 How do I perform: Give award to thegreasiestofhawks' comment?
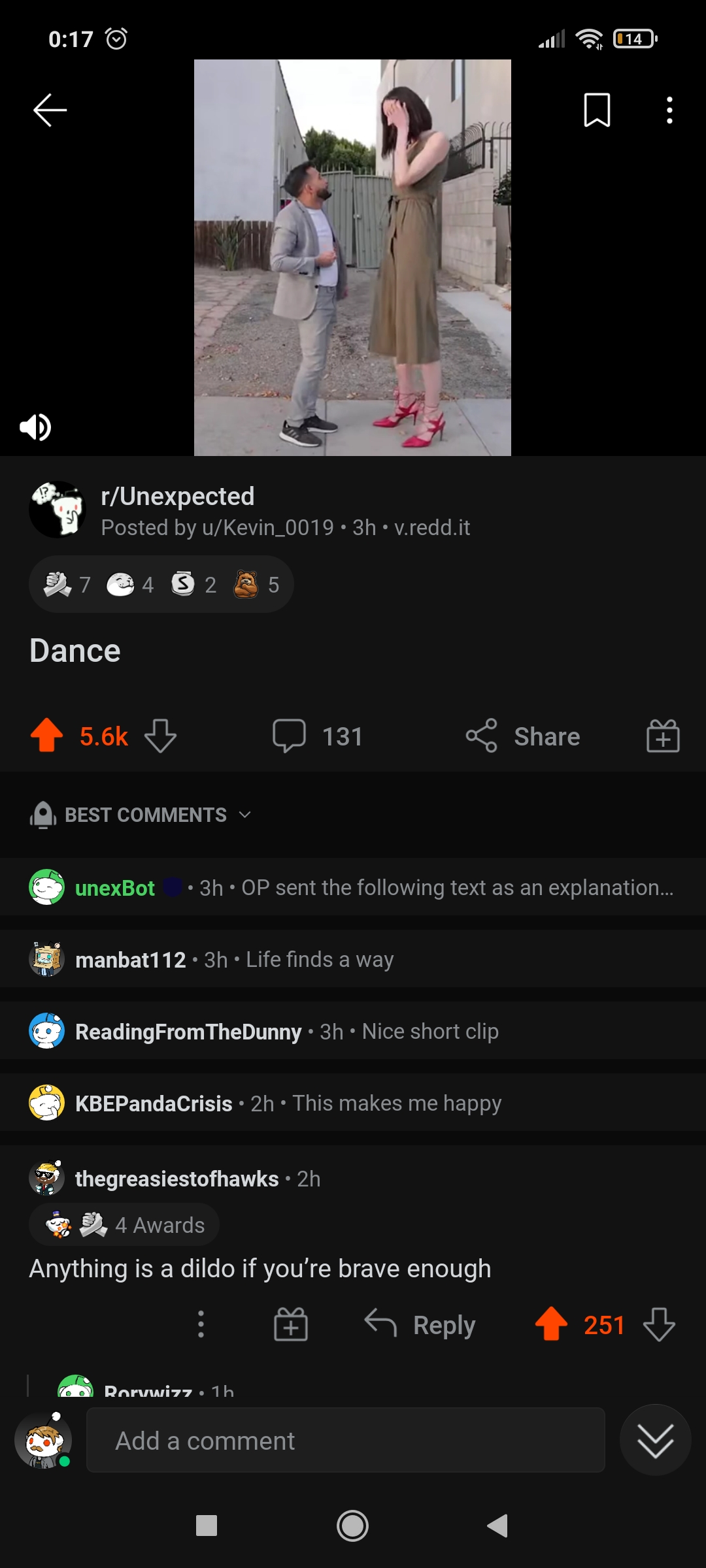[x=290, y=1325]
